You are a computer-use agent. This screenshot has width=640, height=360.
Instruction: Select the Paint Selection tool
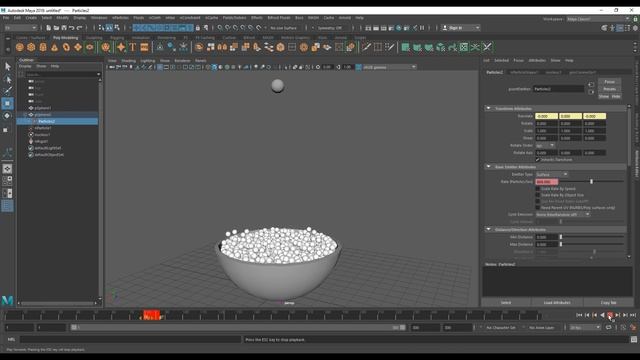[7, 91]
